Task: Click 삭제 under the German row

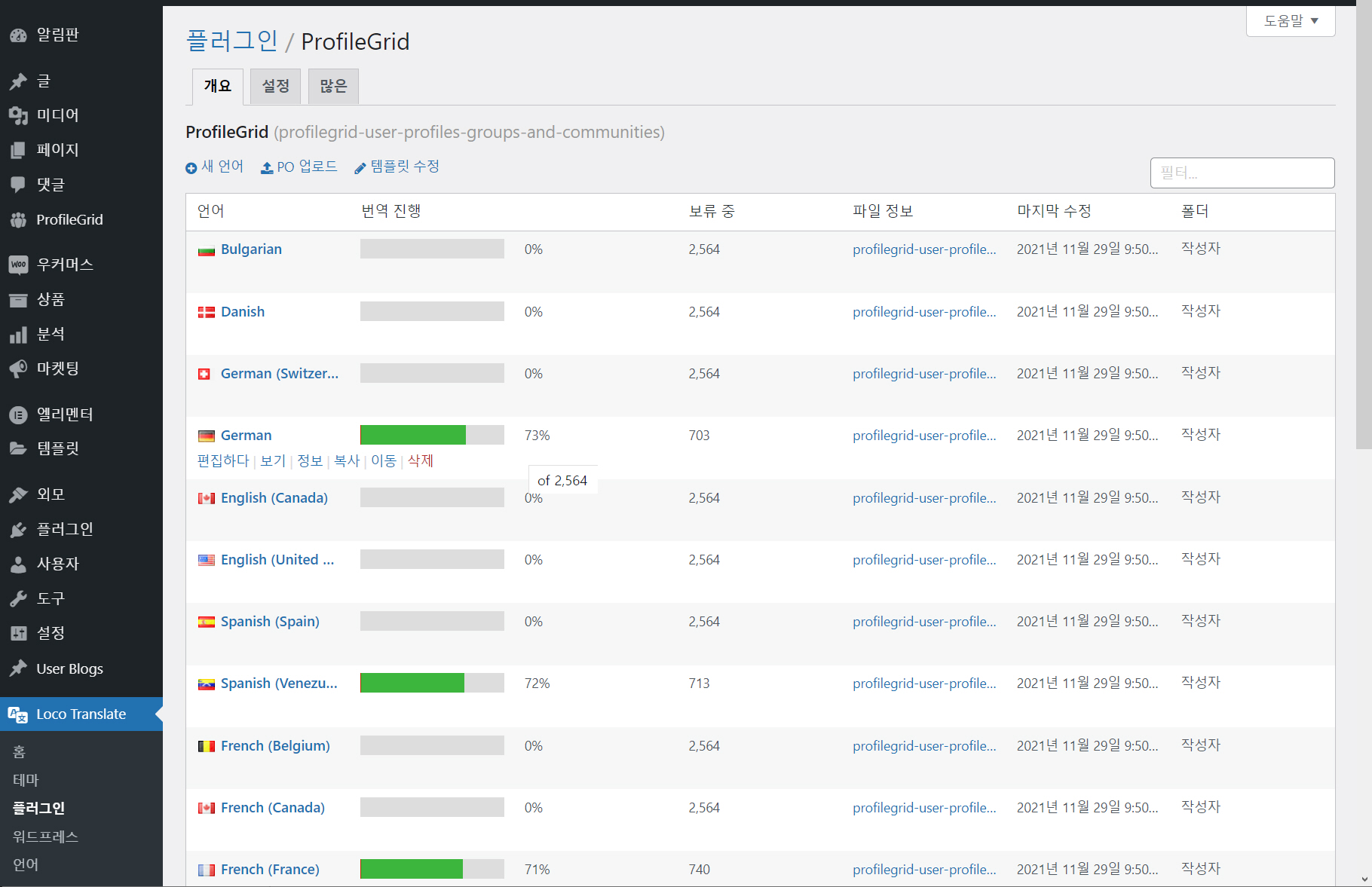Action: tap(421, 460)
